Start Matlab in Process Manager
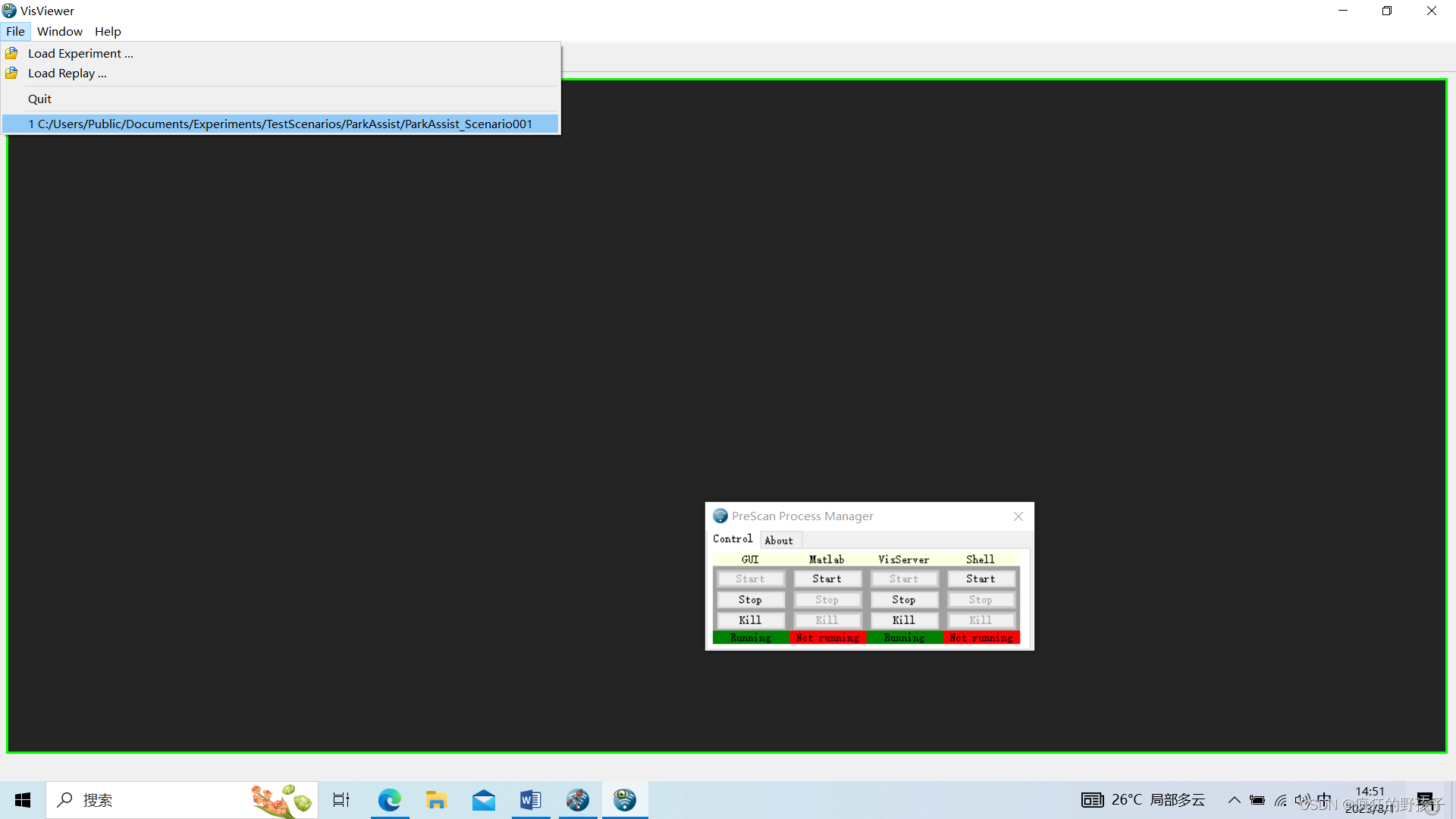Image resolution: width=1456 pixels, height=819 pixels. [x=827, y=579]
